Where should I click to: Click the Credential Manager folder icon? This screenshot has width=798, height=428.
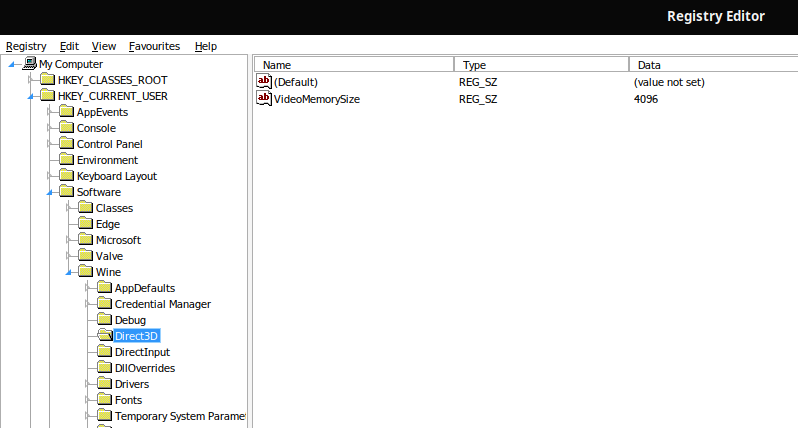(104, 303)
